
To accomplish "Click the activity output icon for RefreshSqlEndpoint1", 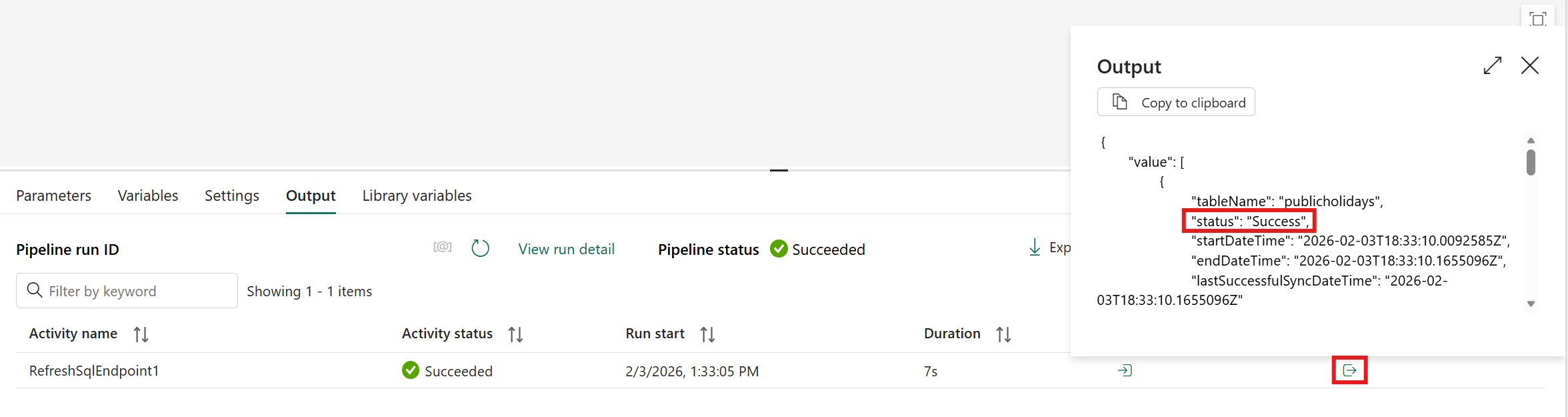I will 1349,370.
